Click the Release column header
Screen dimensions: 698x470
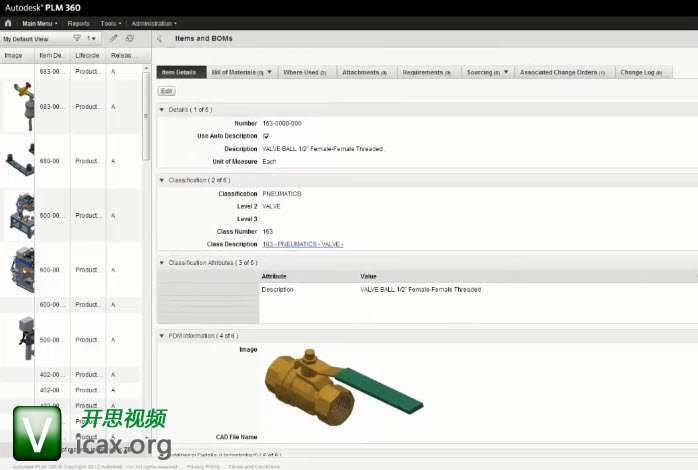pos(124,55)
